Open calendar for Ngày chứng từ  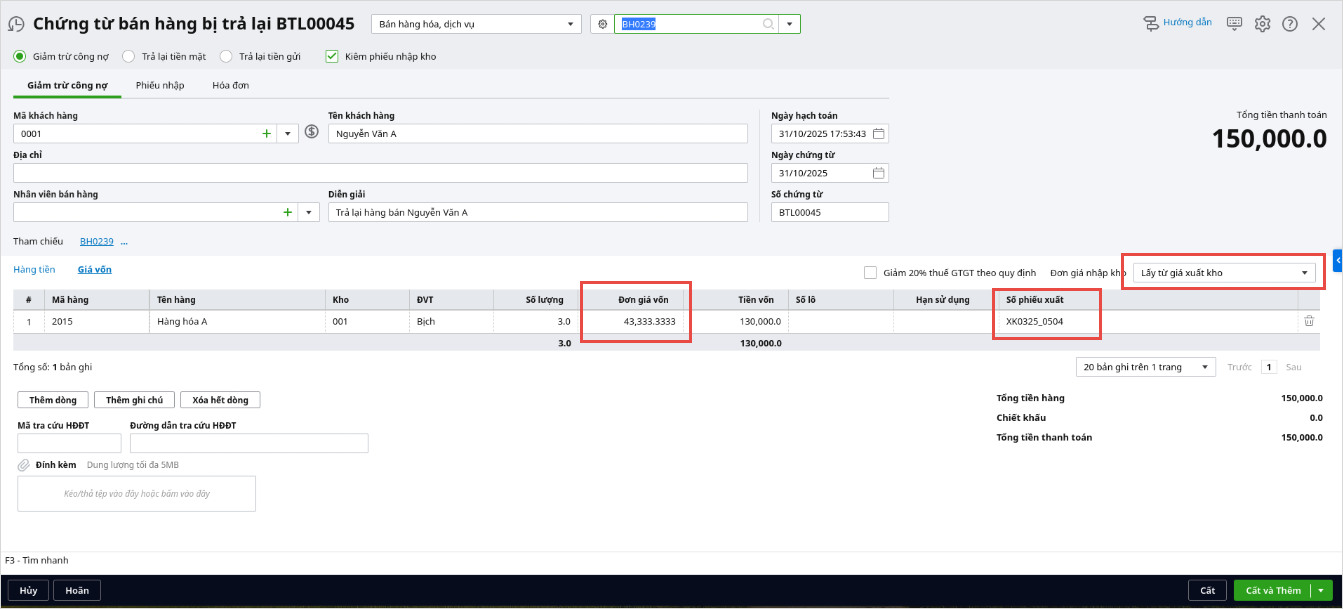(878, 173)
